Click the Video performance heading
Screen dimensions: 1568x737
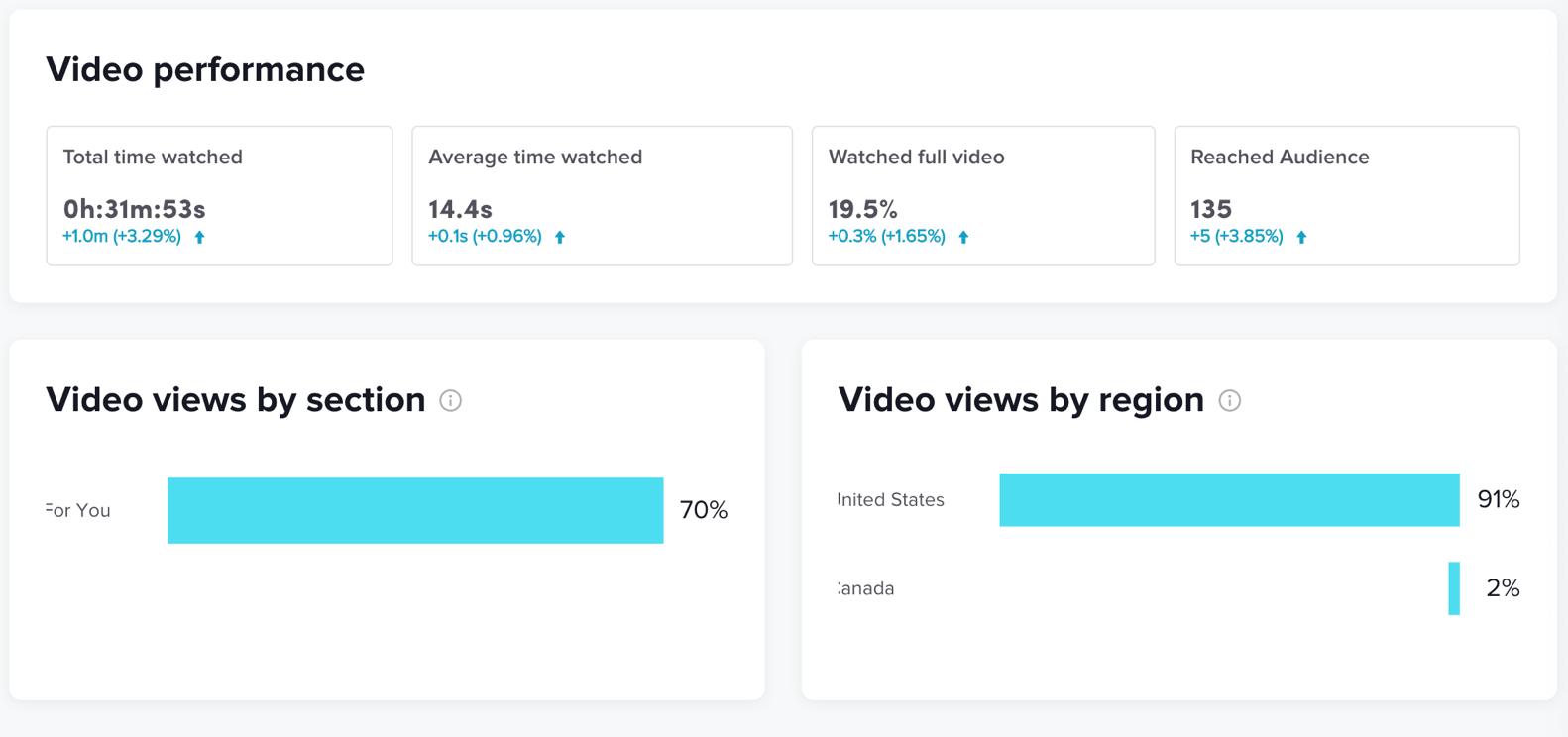coord(205,69)
